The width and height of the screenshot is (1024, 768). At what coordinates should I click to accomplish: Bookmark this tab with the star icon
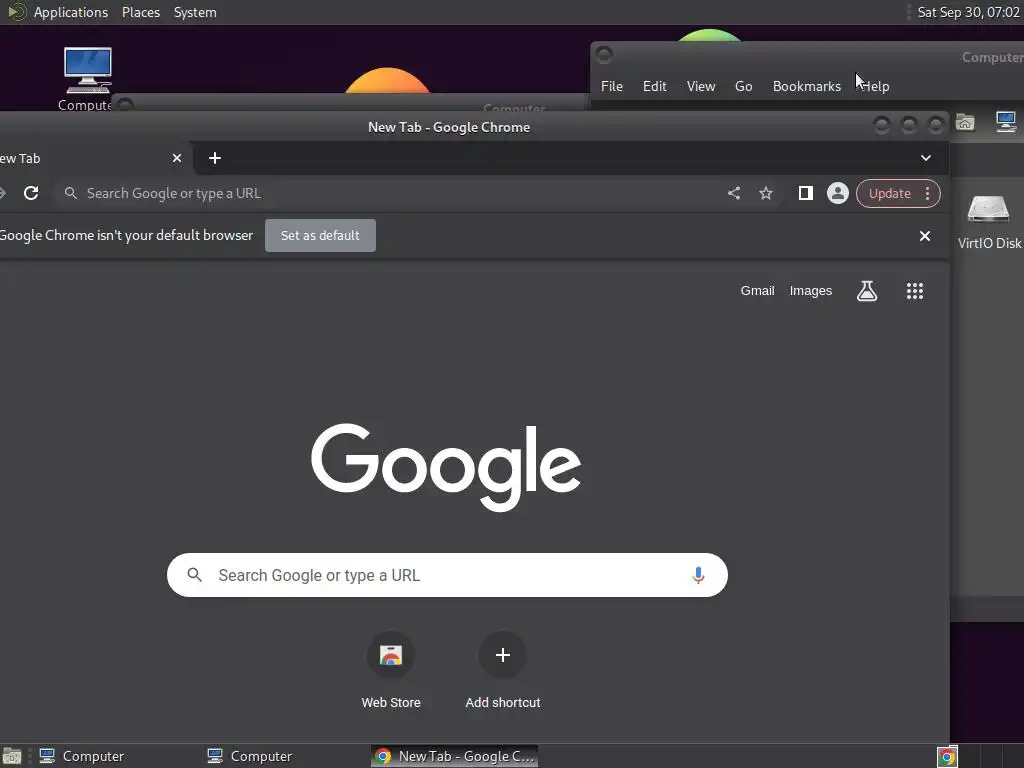(766, 193)
